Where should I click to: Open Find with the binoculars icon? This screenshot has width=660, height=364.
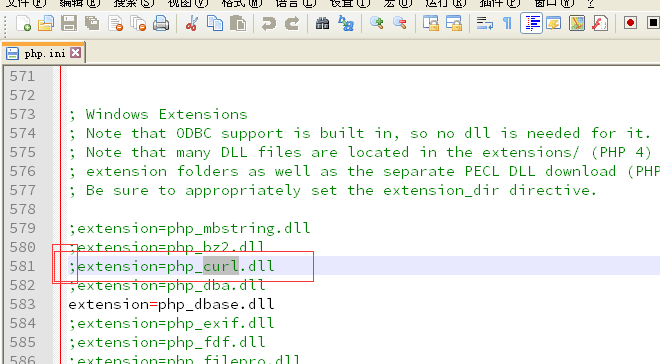tap(322, 23)
